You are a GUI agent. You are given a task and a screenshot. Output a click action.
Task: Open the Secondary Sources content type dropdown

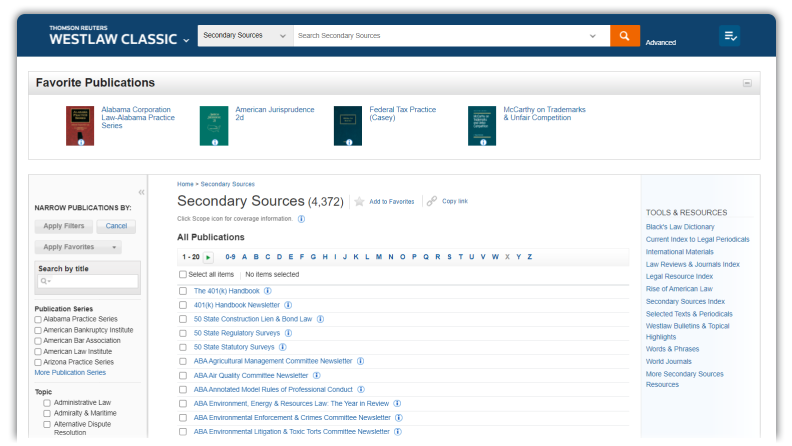(x=245, y=35)
